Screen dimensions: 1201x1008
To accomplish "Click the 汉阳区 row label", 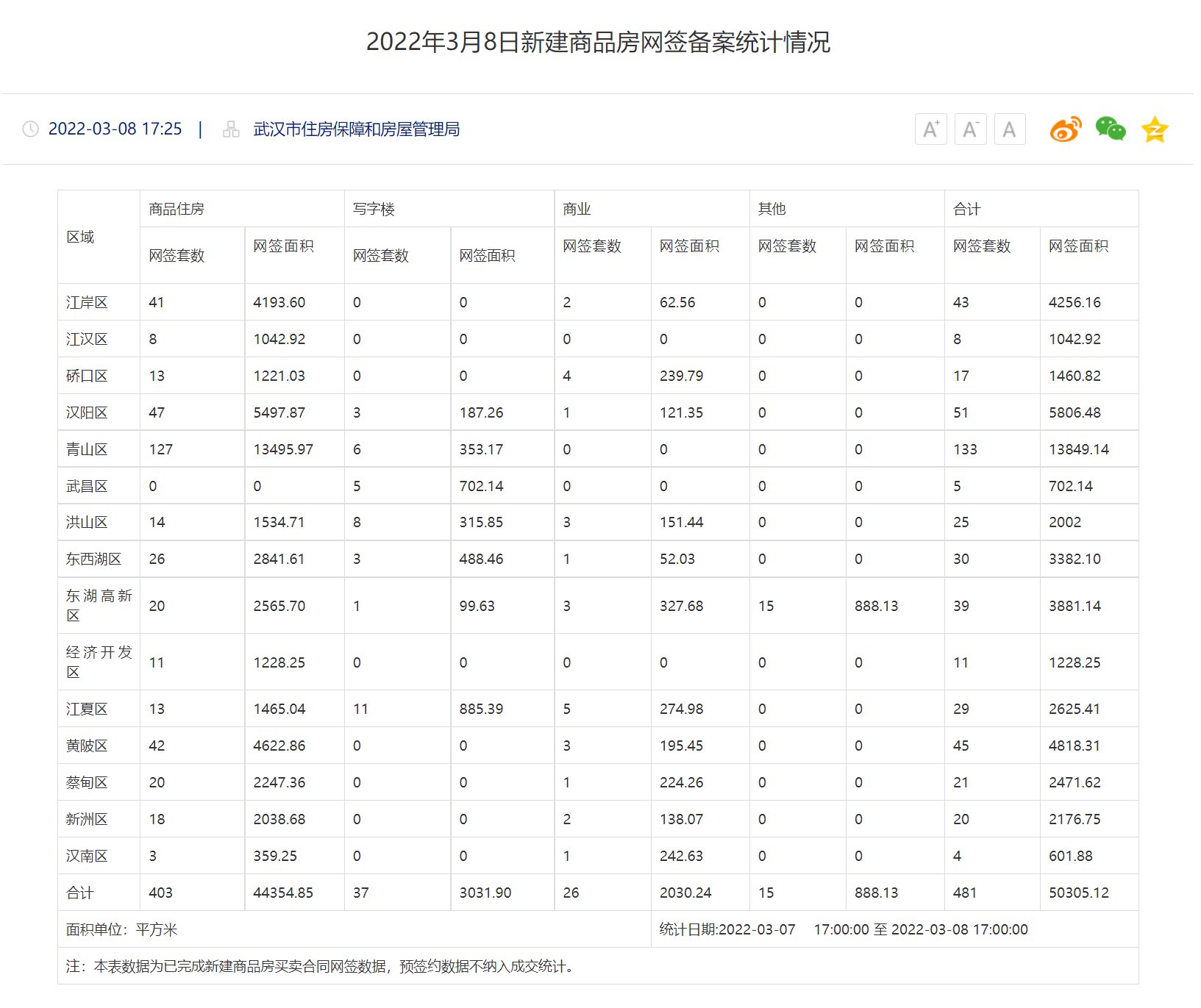I will point(87,412).
